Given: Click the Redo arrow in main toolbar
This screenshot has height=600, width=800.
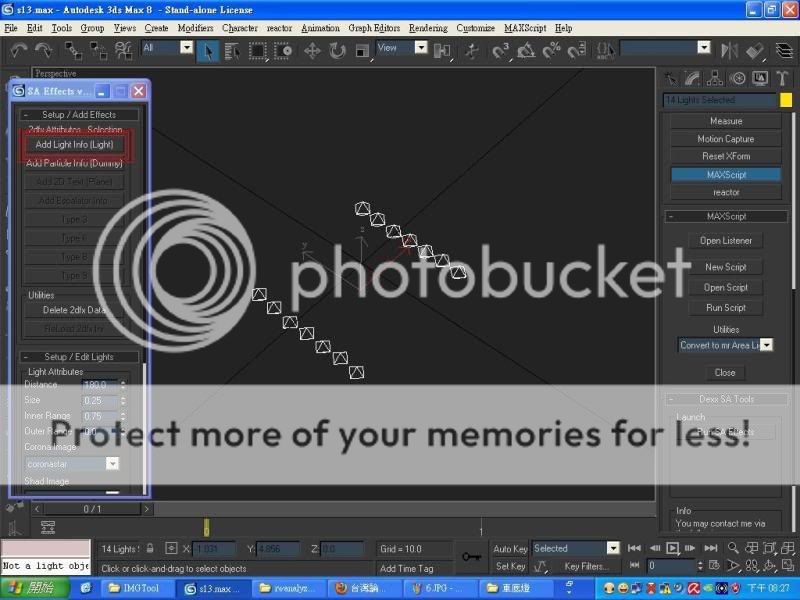Looking at the screenshot, I should (43, 49).
